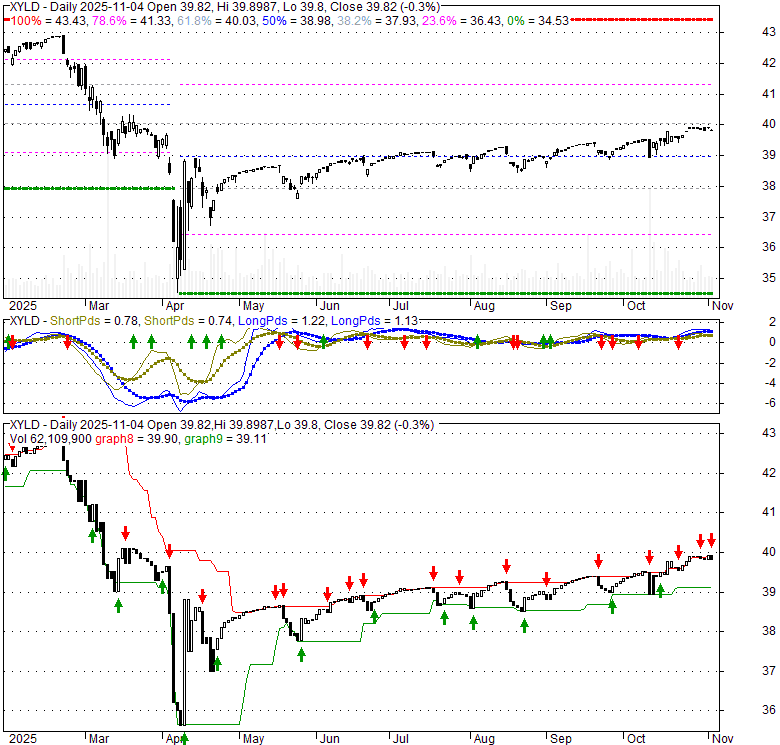Click green buy arrow under the late-May dip, bottom chart
This screenshot has height=745, width=780.
click(301, 655)
